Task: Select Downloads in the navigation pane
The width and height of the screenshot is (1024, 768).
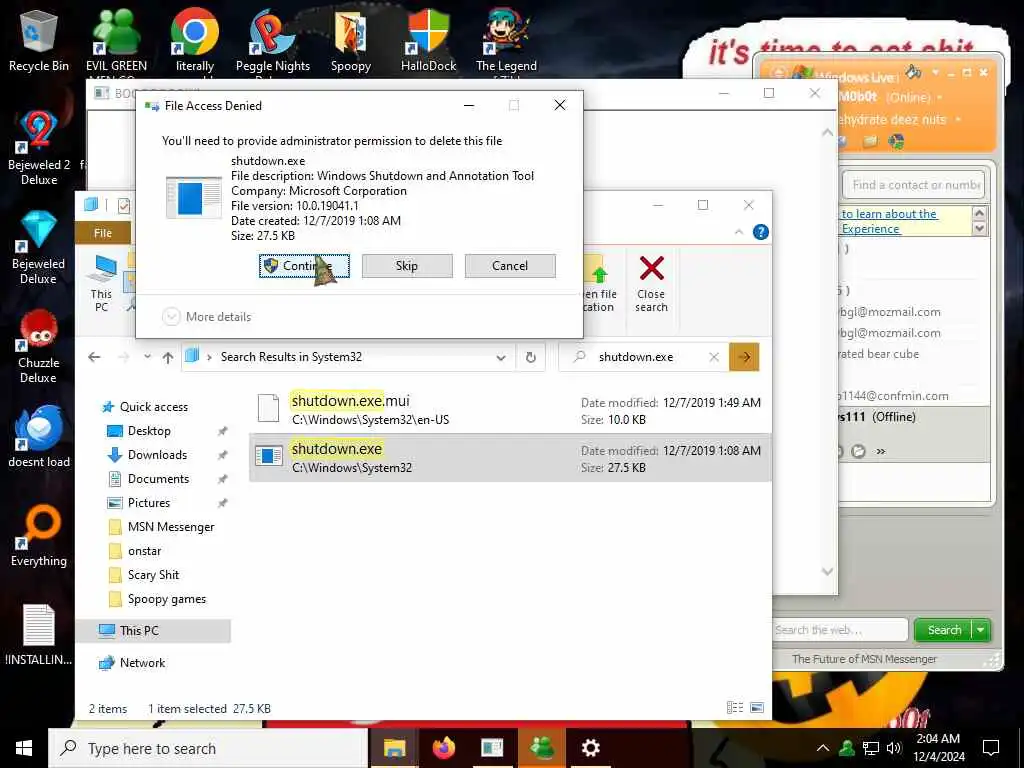Action: click(157, 455)
